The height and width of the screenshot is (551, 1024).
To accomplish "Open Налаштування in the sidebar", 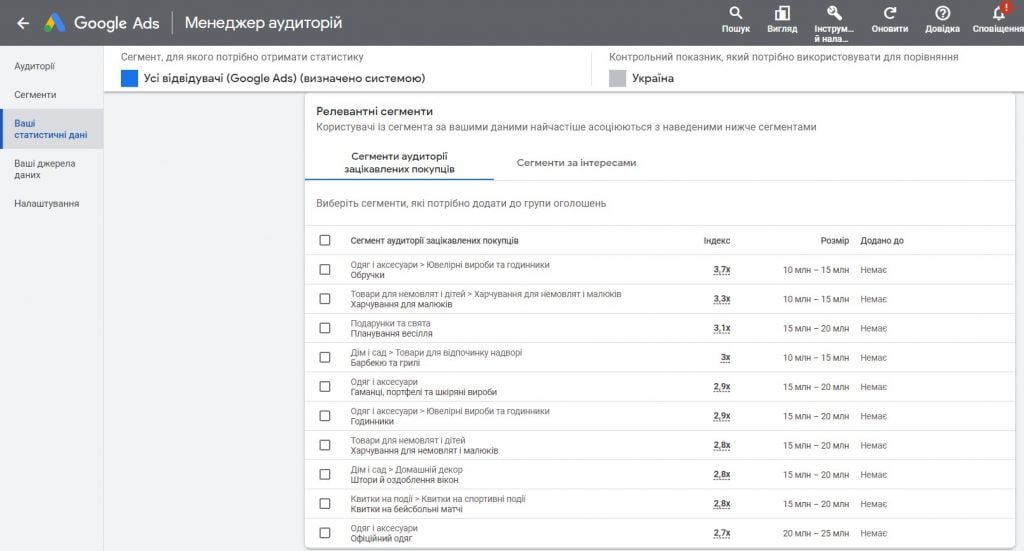I will pyautogui.click(x=47, y=203).
